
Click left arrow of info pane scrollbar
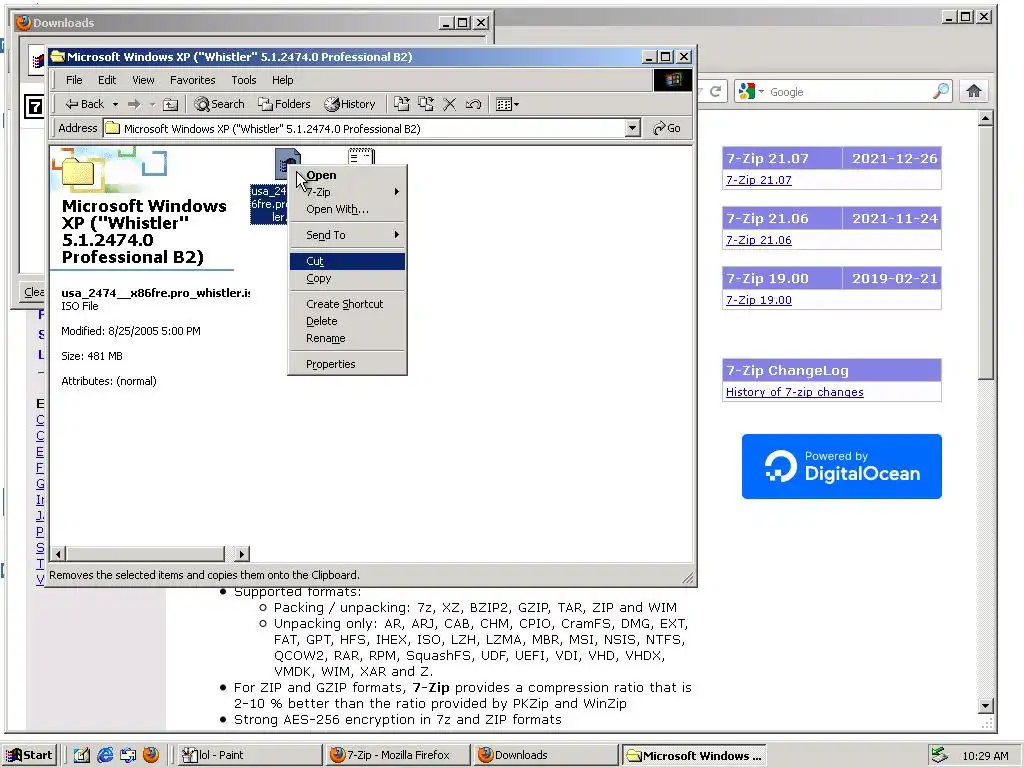(x=58, y=554)
